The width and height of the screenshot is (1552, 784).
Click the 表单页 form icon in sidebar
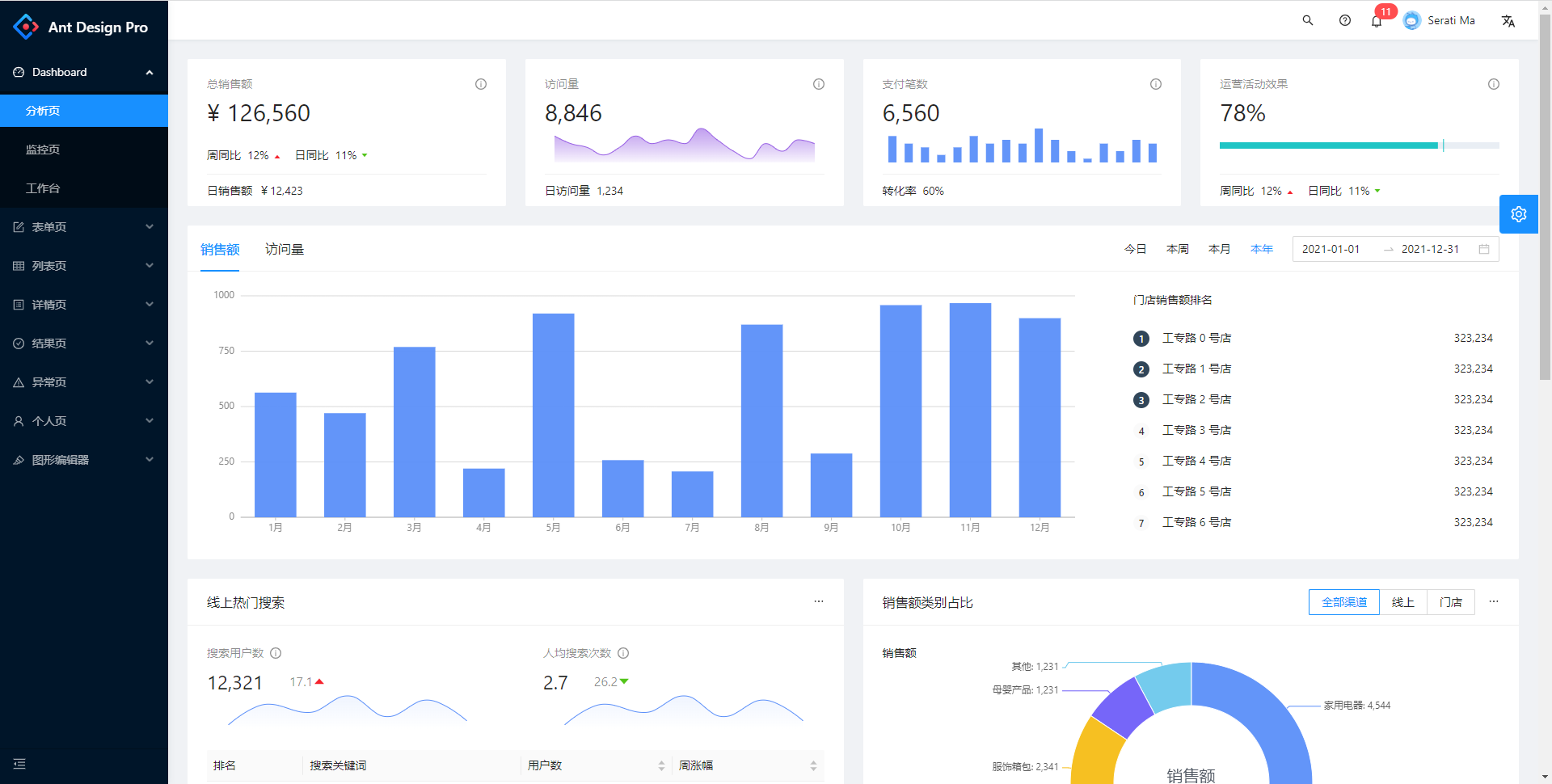(x=19, y=227)
